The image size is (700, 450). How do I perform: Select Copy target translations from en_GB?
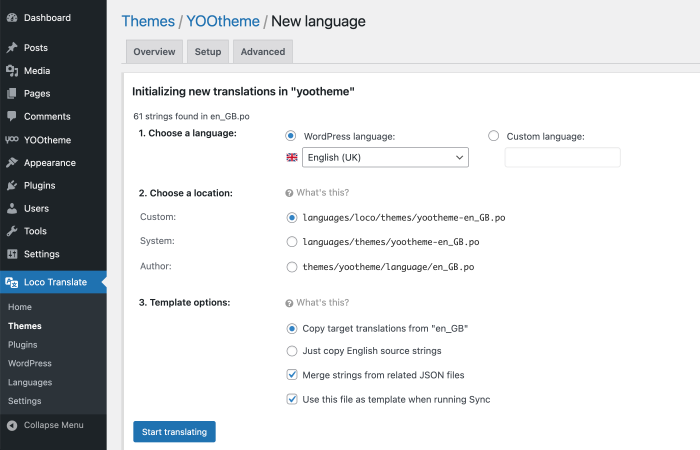coord(292,329)
